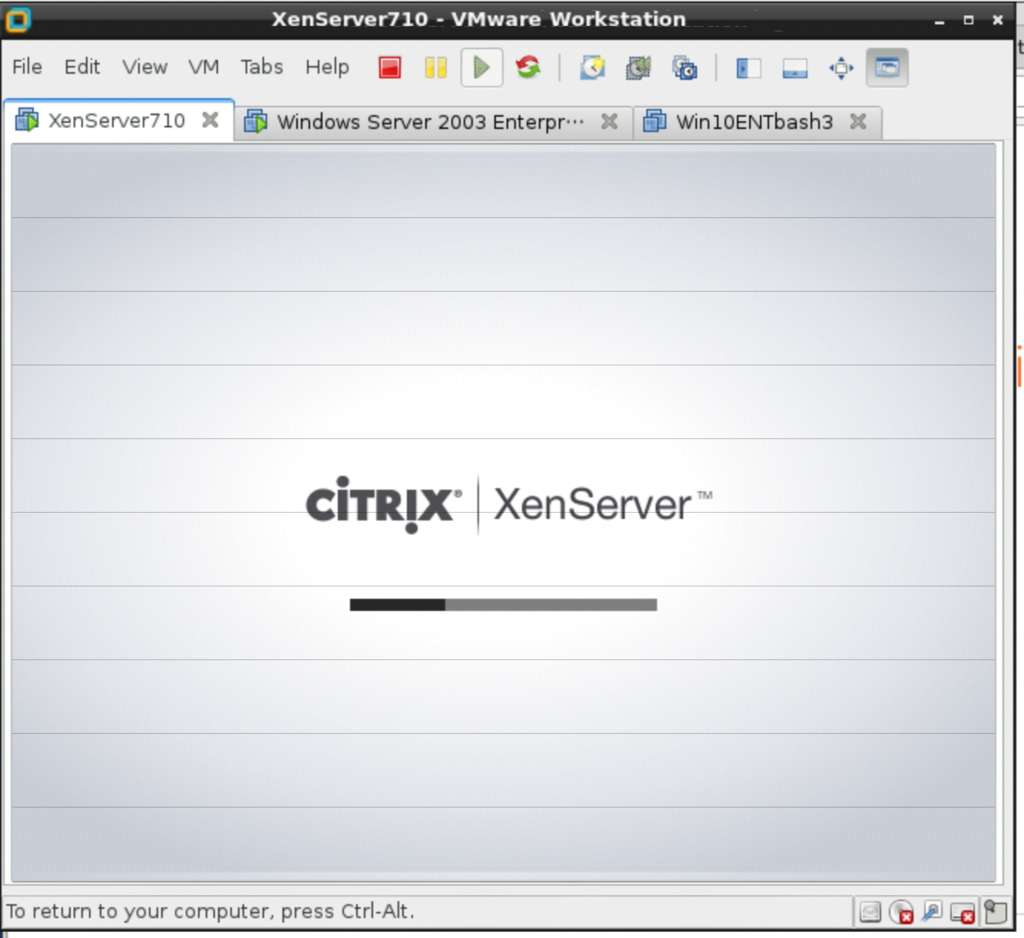Click the CD/DVD device status icon

[901, 911]
